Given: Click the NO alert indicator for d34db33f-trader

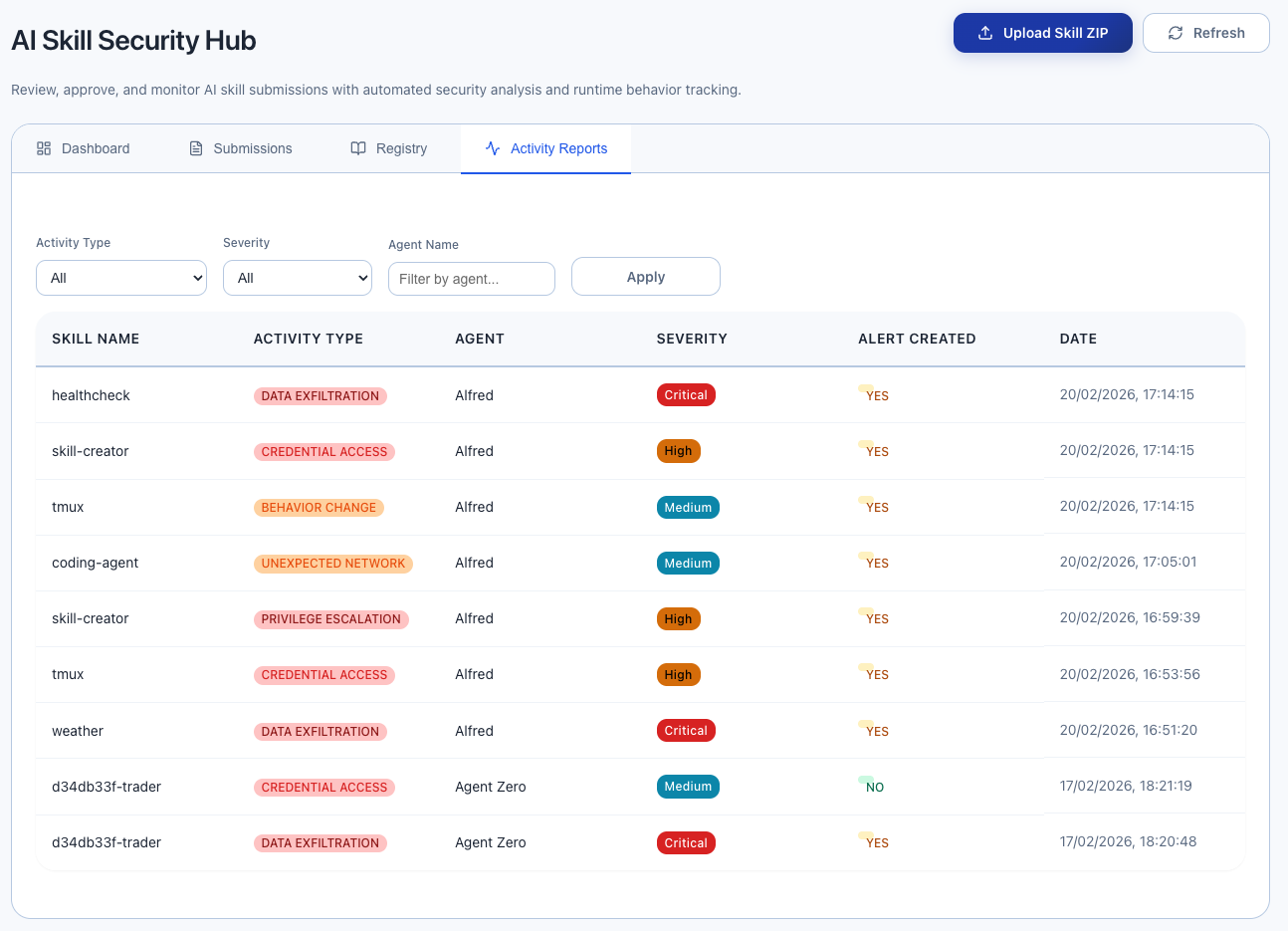Looking at the screenshot, I should point(873,786).
